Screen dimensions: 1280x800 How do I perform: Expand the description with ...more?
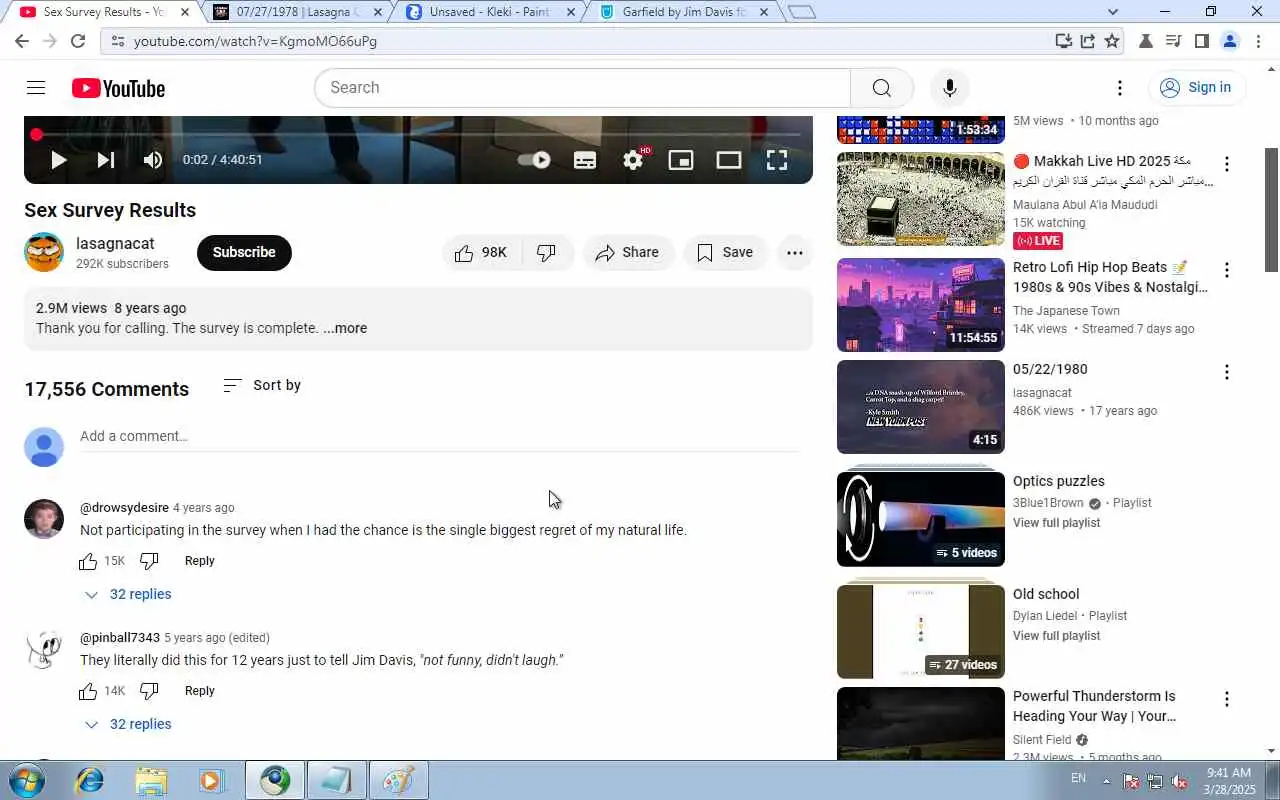coord(345,328)
